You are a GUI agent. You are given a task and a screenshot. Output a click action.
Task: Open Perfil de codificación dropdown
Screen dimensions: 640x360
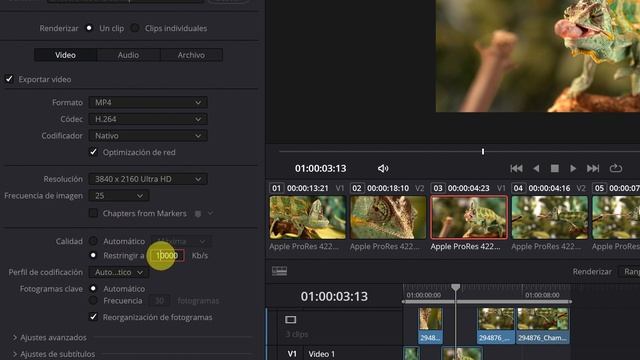118,272
